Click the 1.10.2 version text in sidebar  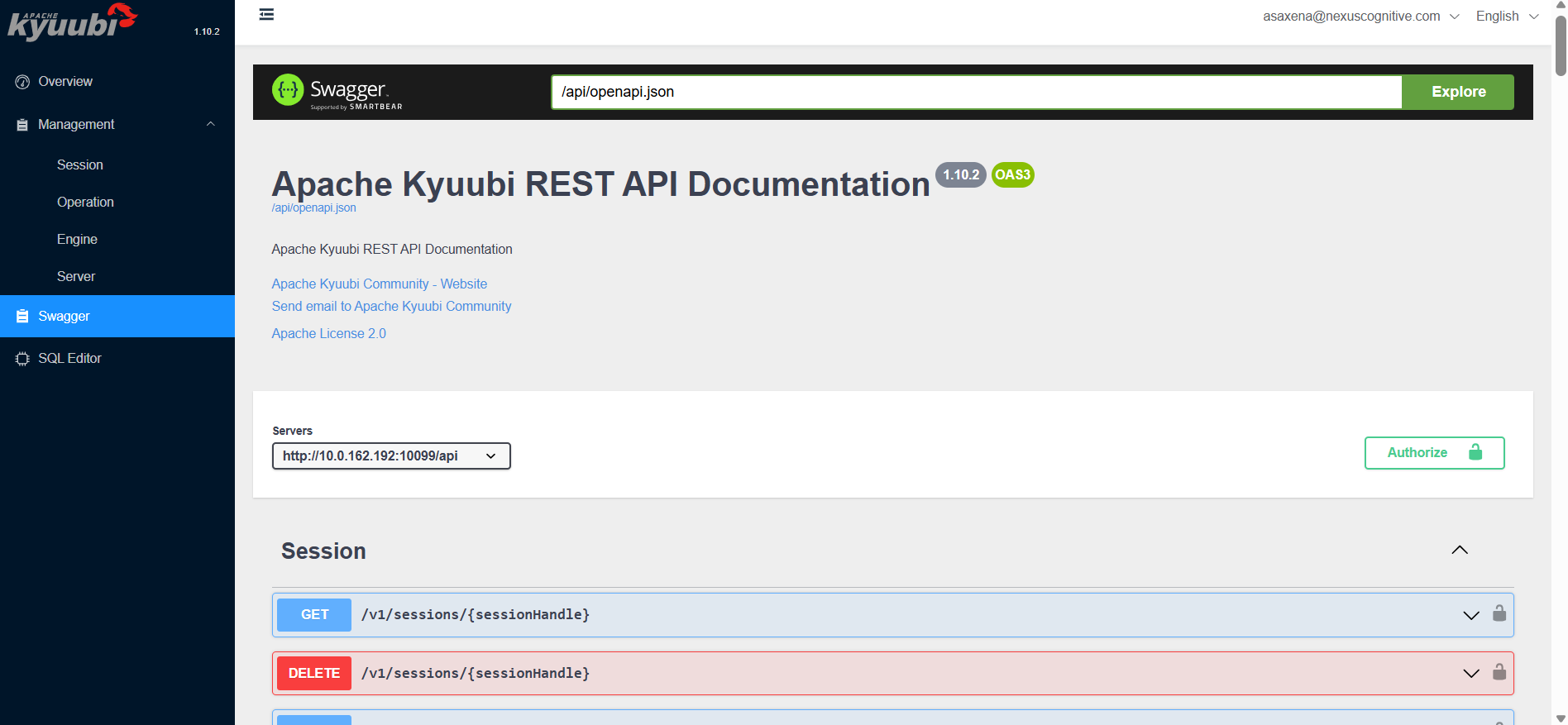click(x=207, y=32)
